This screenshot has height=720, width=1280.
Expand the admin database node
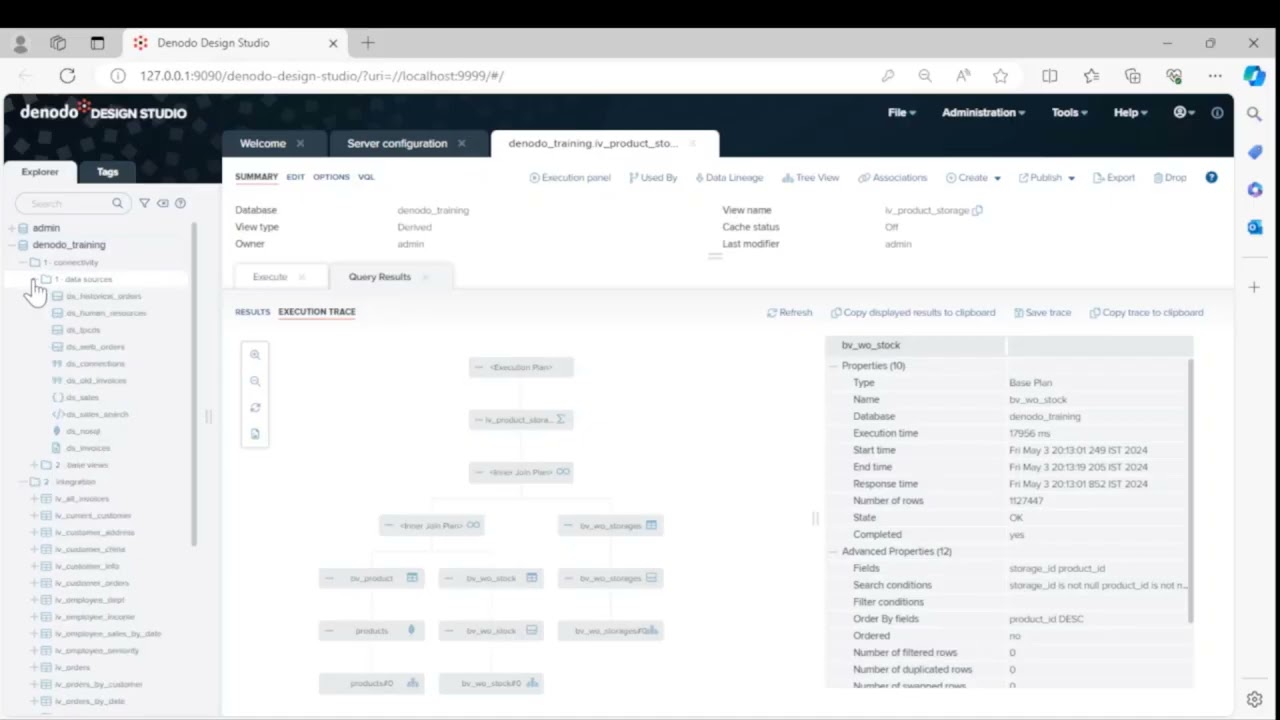[x=11, y=228]
